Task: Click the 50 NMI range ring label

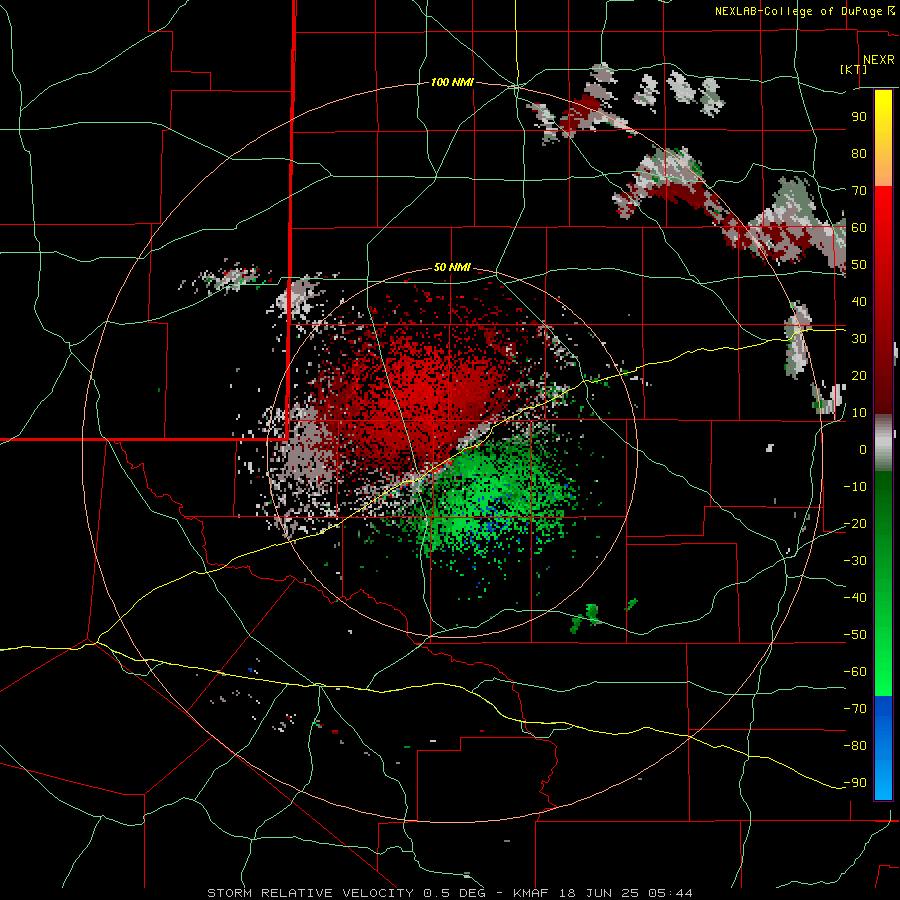Action: 452,267
